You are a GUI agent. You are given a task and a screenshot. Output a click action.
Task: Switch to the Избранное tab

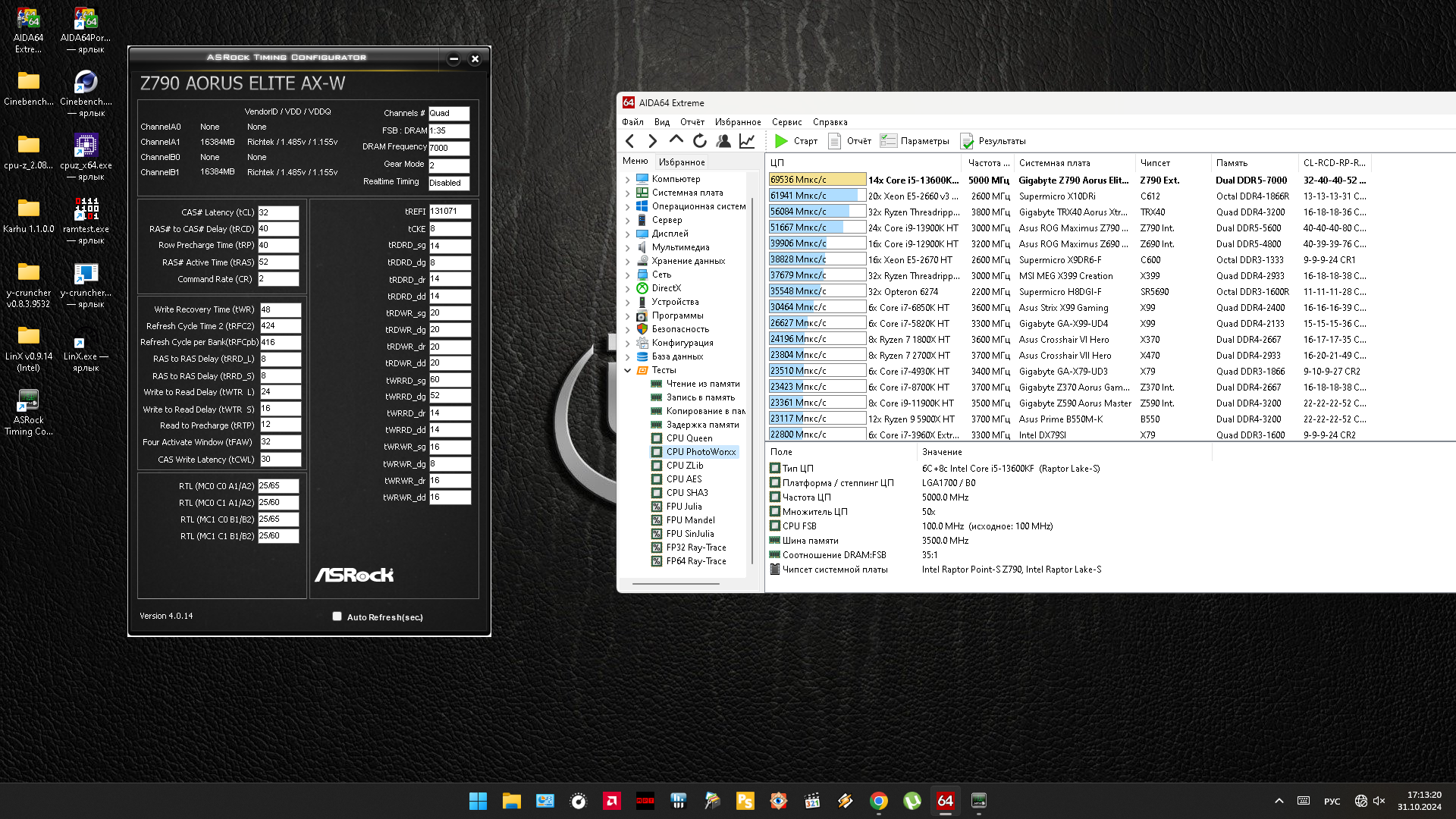tap(681, 162)
